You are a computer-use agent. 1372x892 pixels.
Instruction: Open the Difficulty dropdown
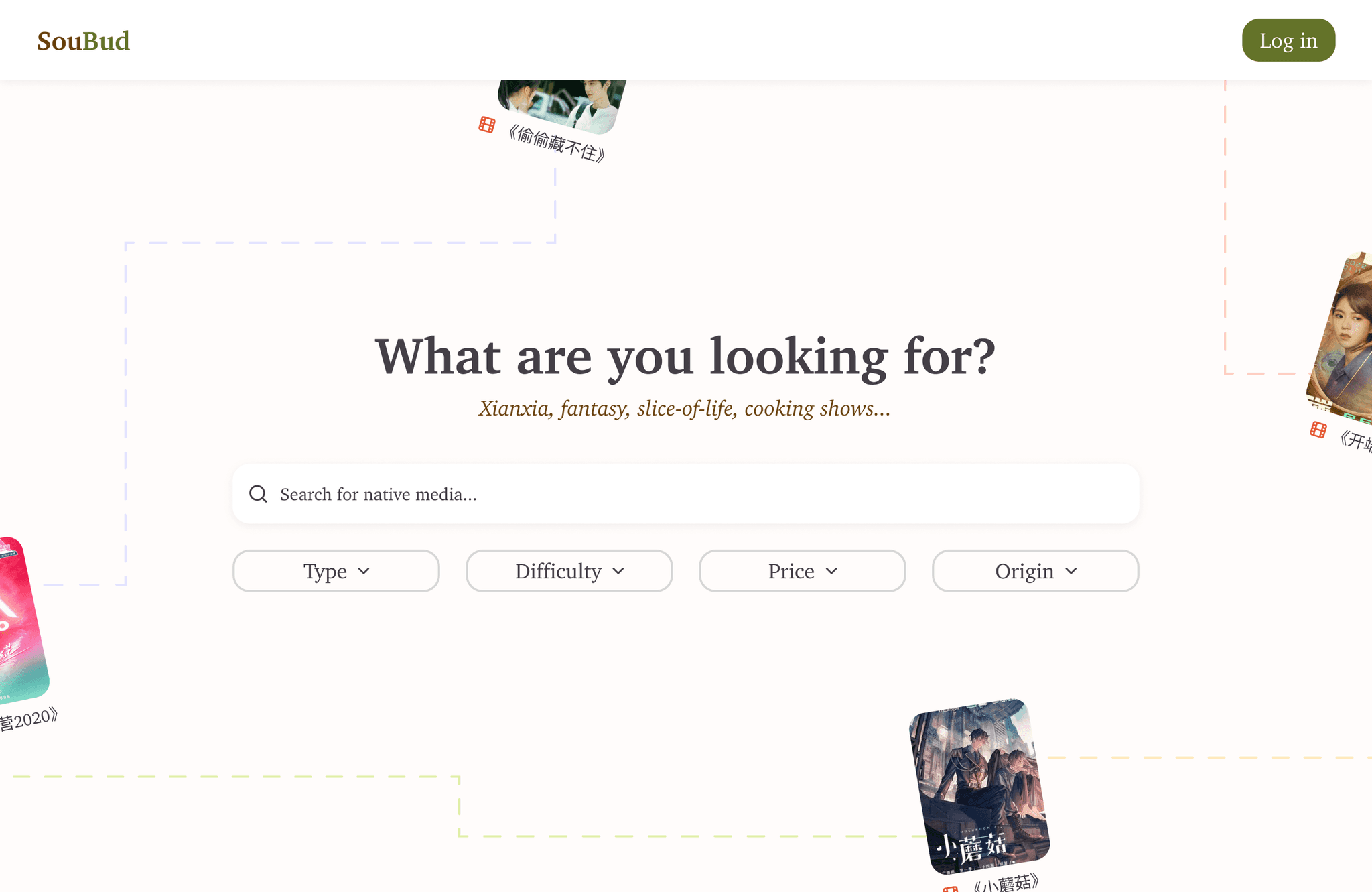pyautogui.click(x=569, y=571)
